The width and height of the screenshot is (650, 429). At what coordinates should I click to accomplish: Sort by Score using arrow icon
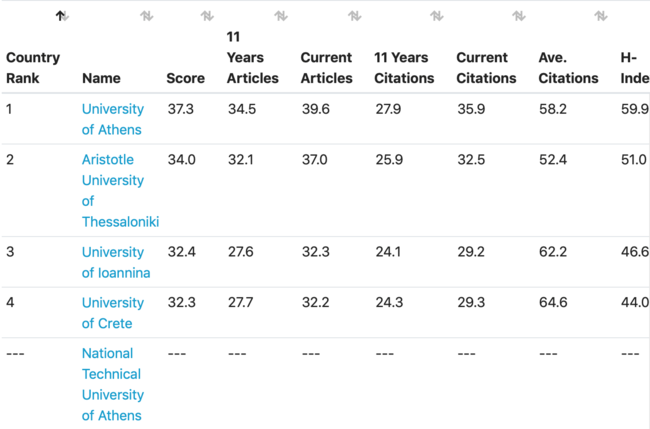pyautogui.click(x=207, y=16)
